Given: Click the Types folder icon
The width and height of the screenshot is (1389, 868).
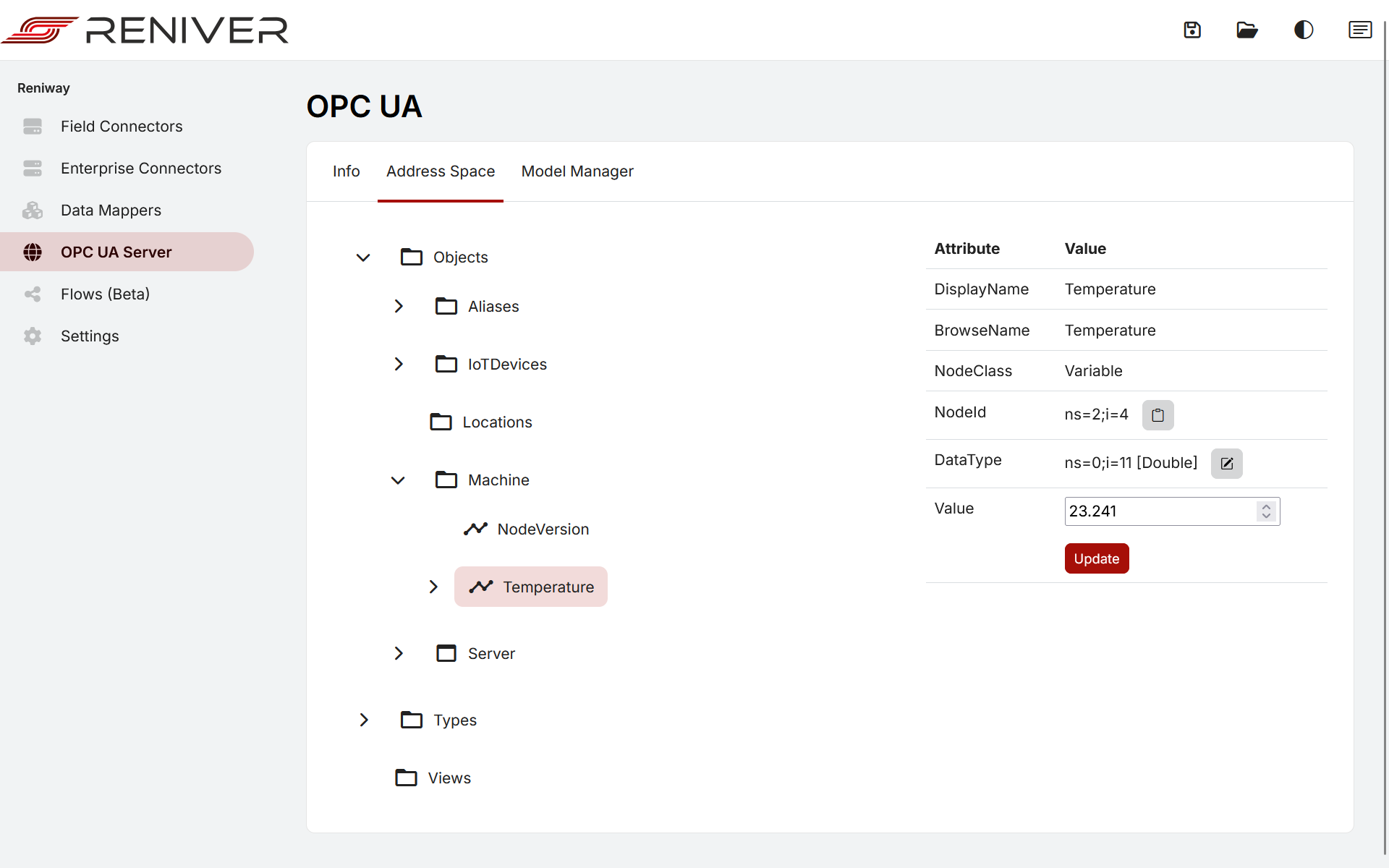Looking at the screenshot, I should tap(412, 720).
